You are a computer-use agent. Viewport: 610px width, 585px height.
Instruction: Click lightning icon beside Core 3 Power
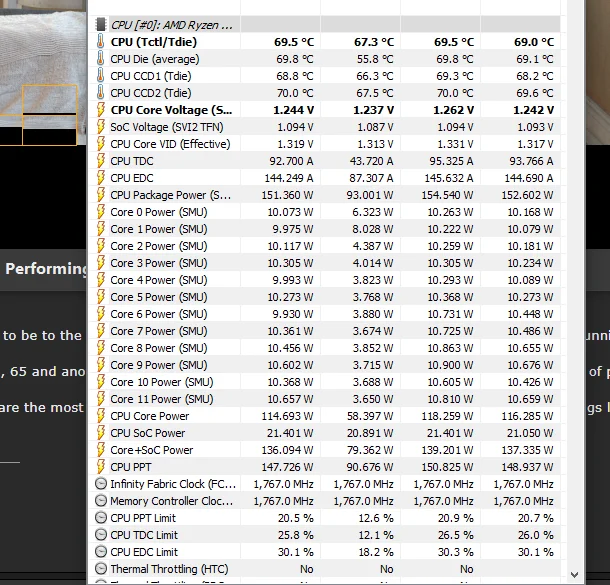click(x=101, y=263)
